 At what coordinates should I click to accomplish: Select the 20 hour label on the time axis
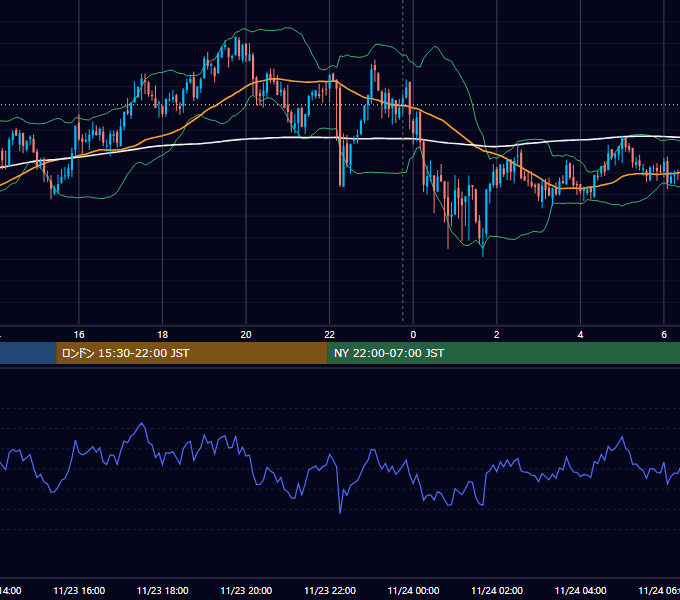pos(246,335)
